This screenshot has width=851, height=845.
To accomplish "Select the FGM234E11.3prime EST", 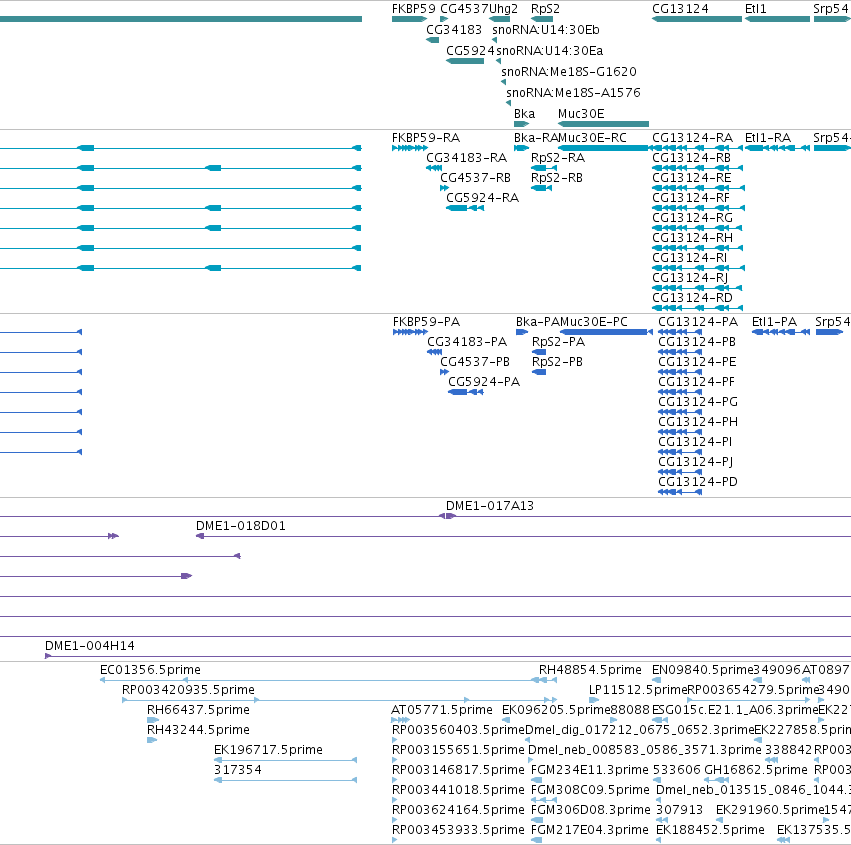I will 534,780.
